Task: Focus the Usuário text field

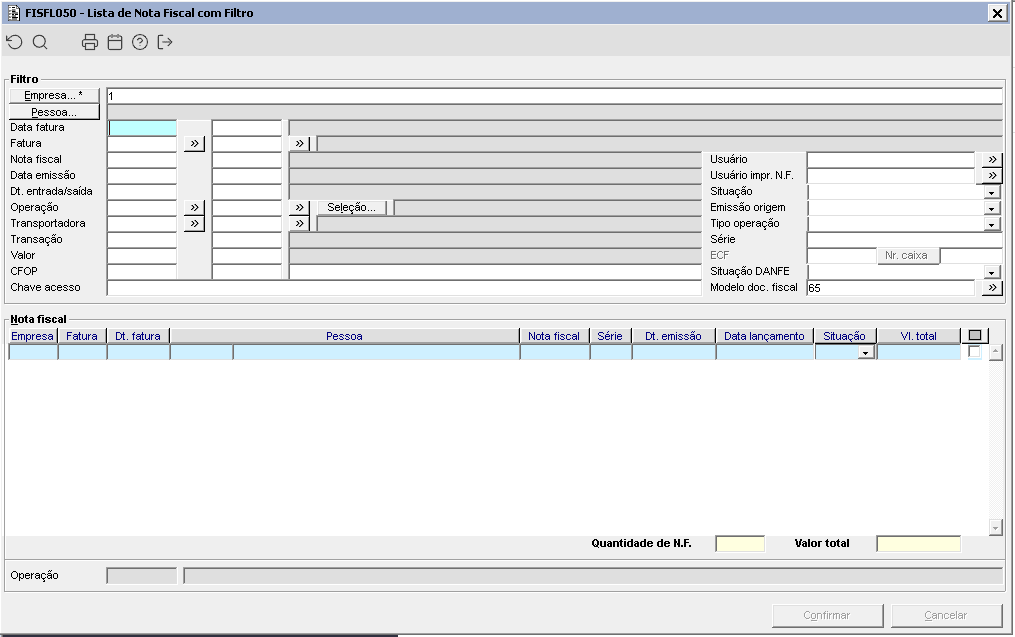Action: [x=891, y=159]
